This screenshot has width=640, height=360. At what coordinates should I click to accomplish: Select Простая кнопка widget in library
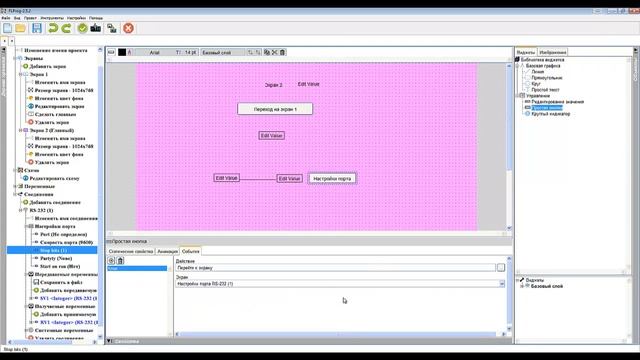pyautogui.click(x=547, y=108)
